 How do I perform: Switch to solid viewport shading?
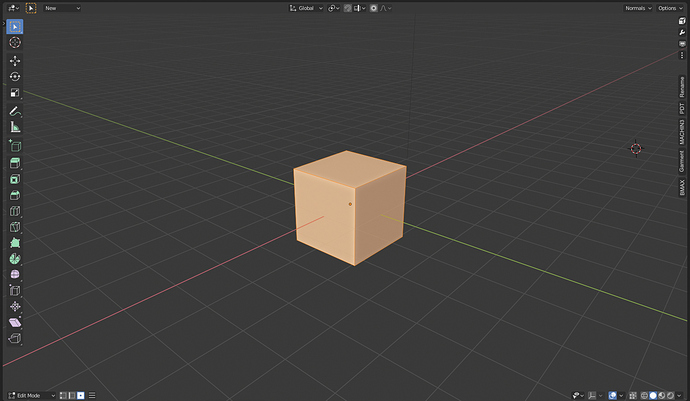pos(653,395)
